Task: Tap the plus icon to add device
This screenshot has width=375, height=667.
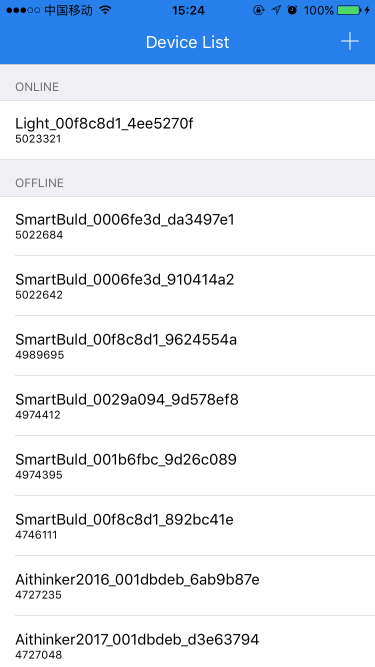Action: tap(349, 42)
